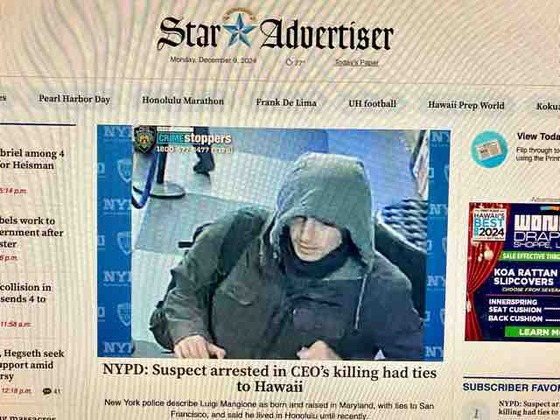Open the collision sends 4 sidebar story
Screen dimensions: 560x420
coord(26,293)
